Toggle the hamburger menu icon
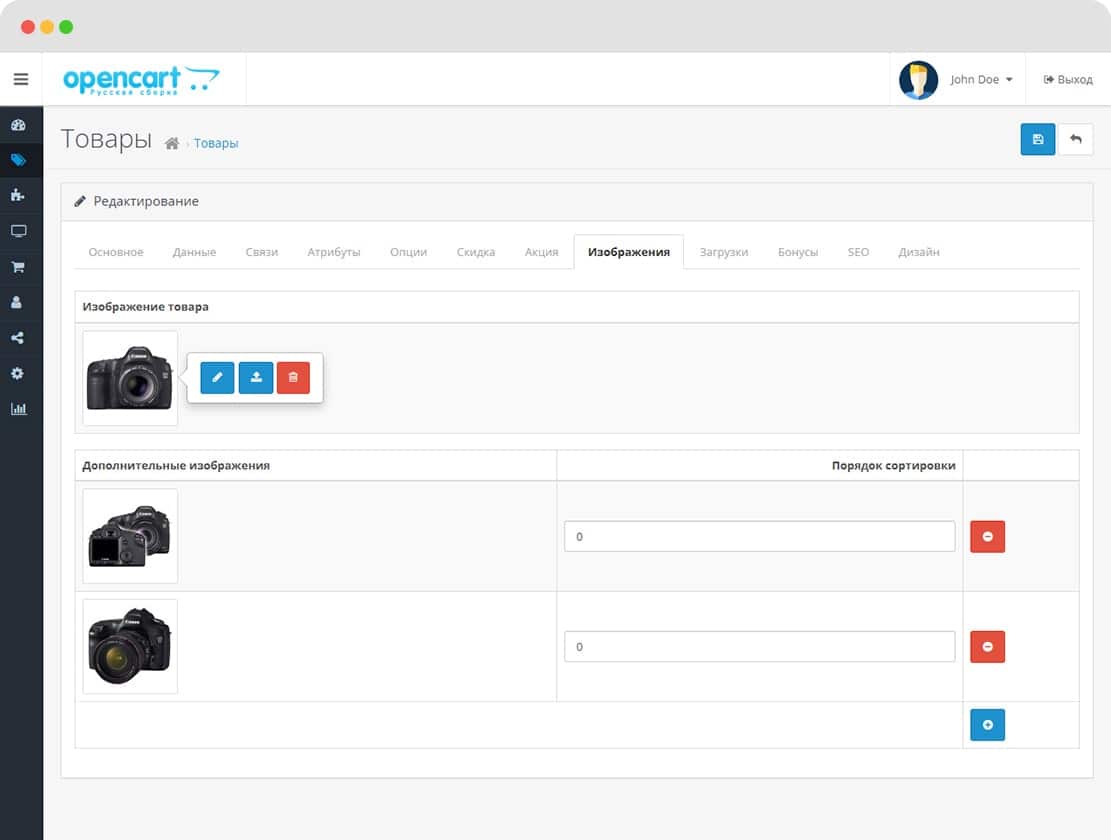The width and height of the screenshot is (1111, 840). pos(21,79)
